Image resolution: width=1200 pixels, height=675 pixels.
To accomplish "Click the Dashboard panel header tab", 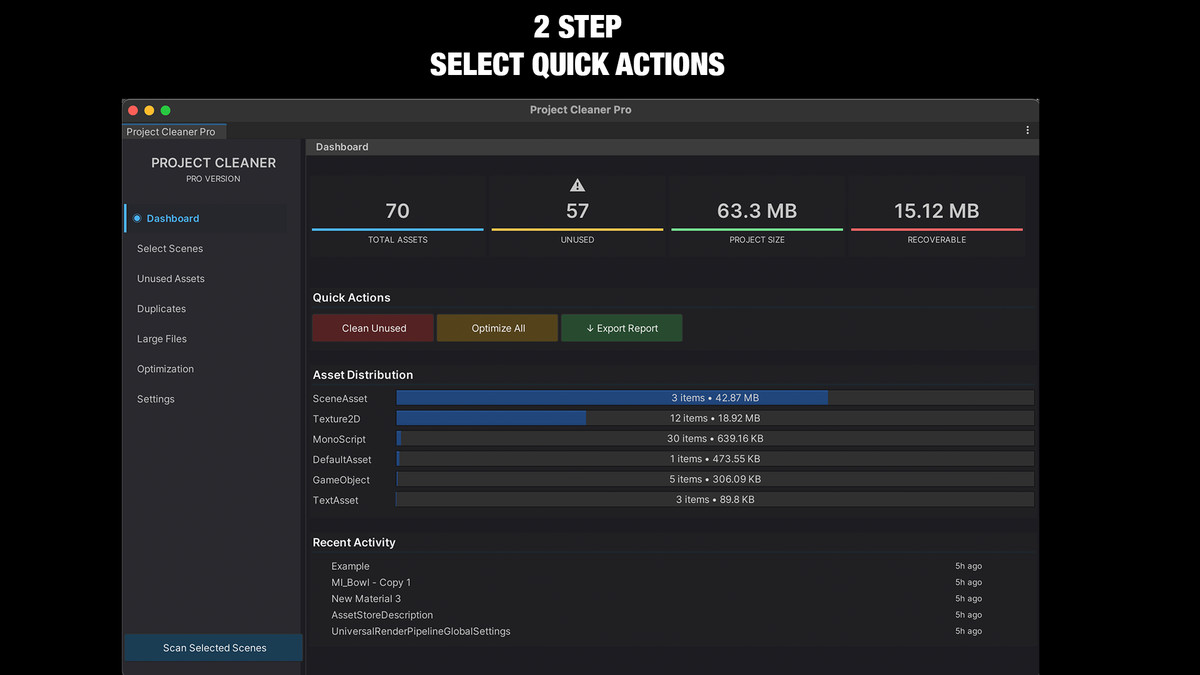I will click(x=342, y=146).
